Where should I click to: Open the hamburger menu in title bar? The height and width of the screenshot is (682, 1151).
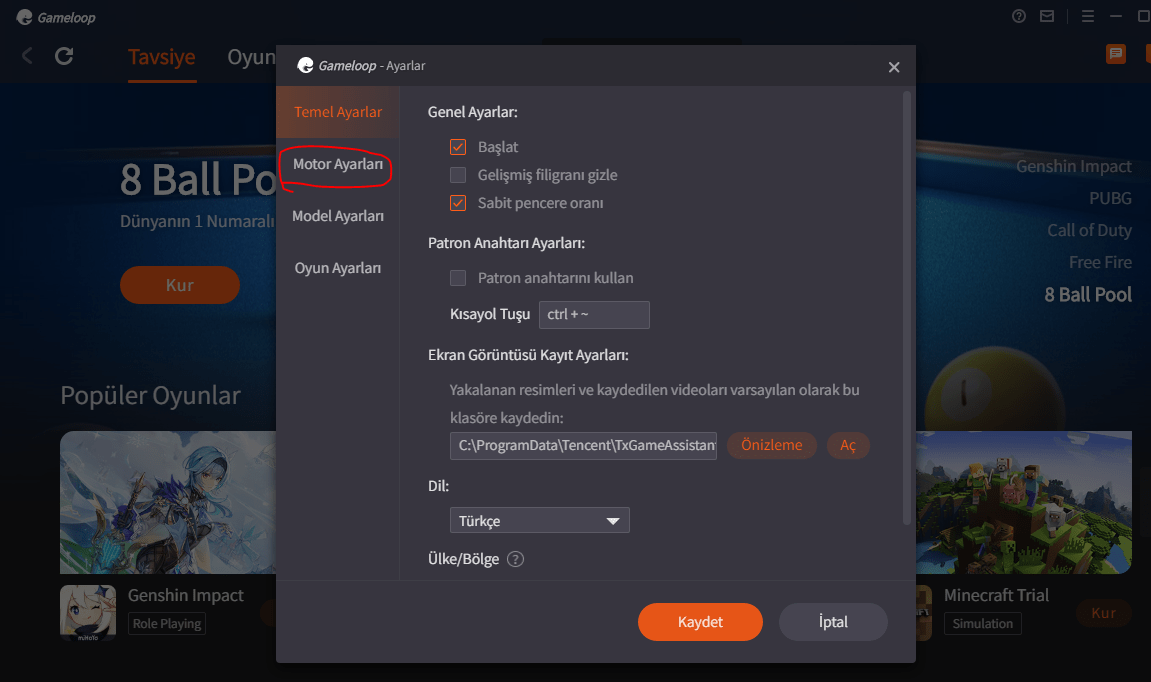[1088, 16]
